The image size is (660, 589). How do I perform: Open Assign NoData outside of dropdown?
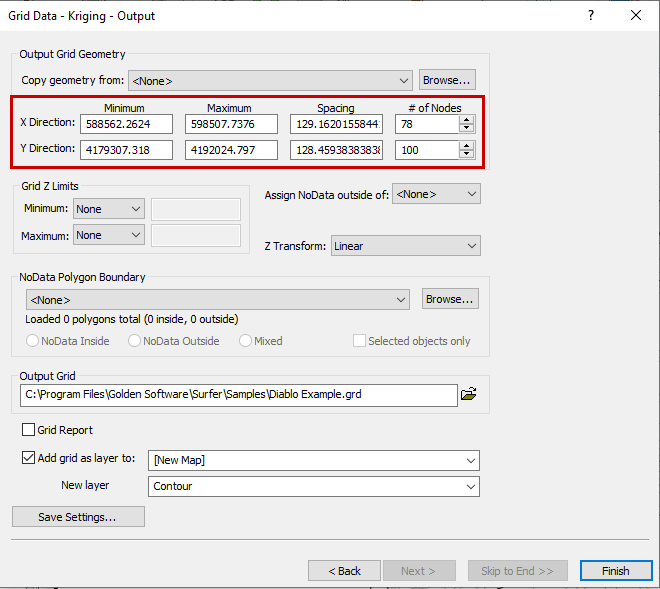pyautogui.click(x=436, y=194)
